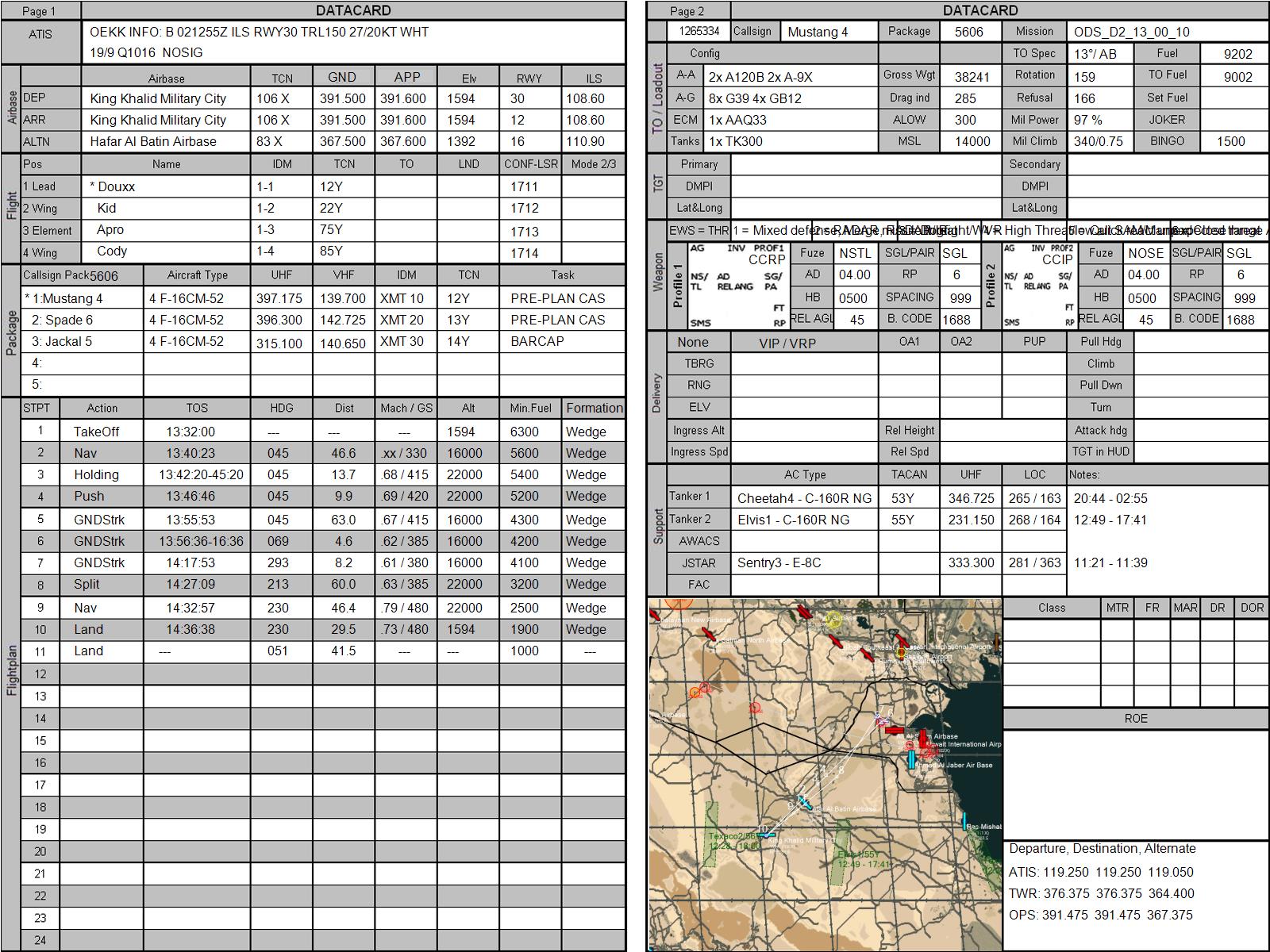This screenshot has width=1270, height=952.
Task: Click steerpoint 1 TakeOff action
Action: click(96, 432)
